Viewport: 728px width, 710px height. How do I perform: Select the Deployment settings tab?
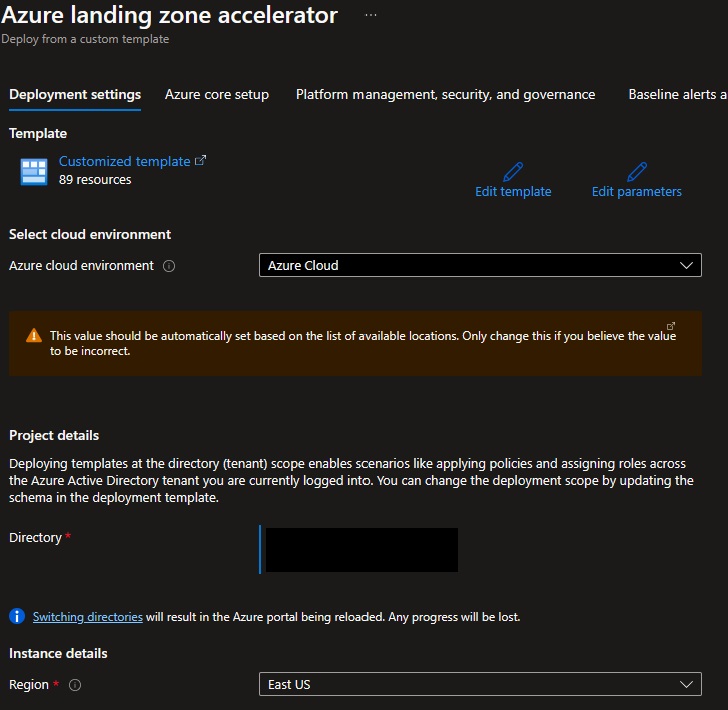(75, 95)
